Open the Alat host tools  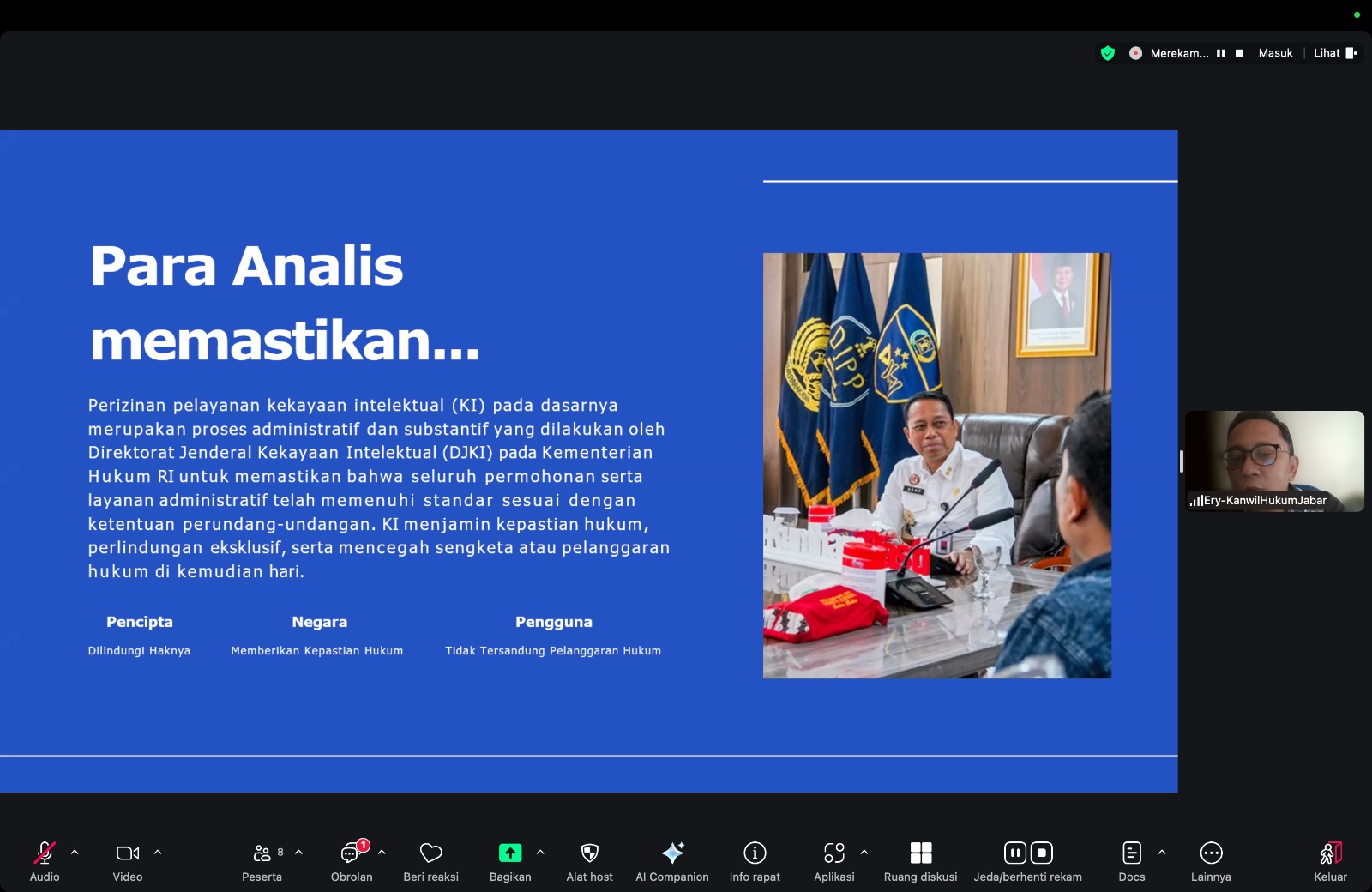(589, 853)
